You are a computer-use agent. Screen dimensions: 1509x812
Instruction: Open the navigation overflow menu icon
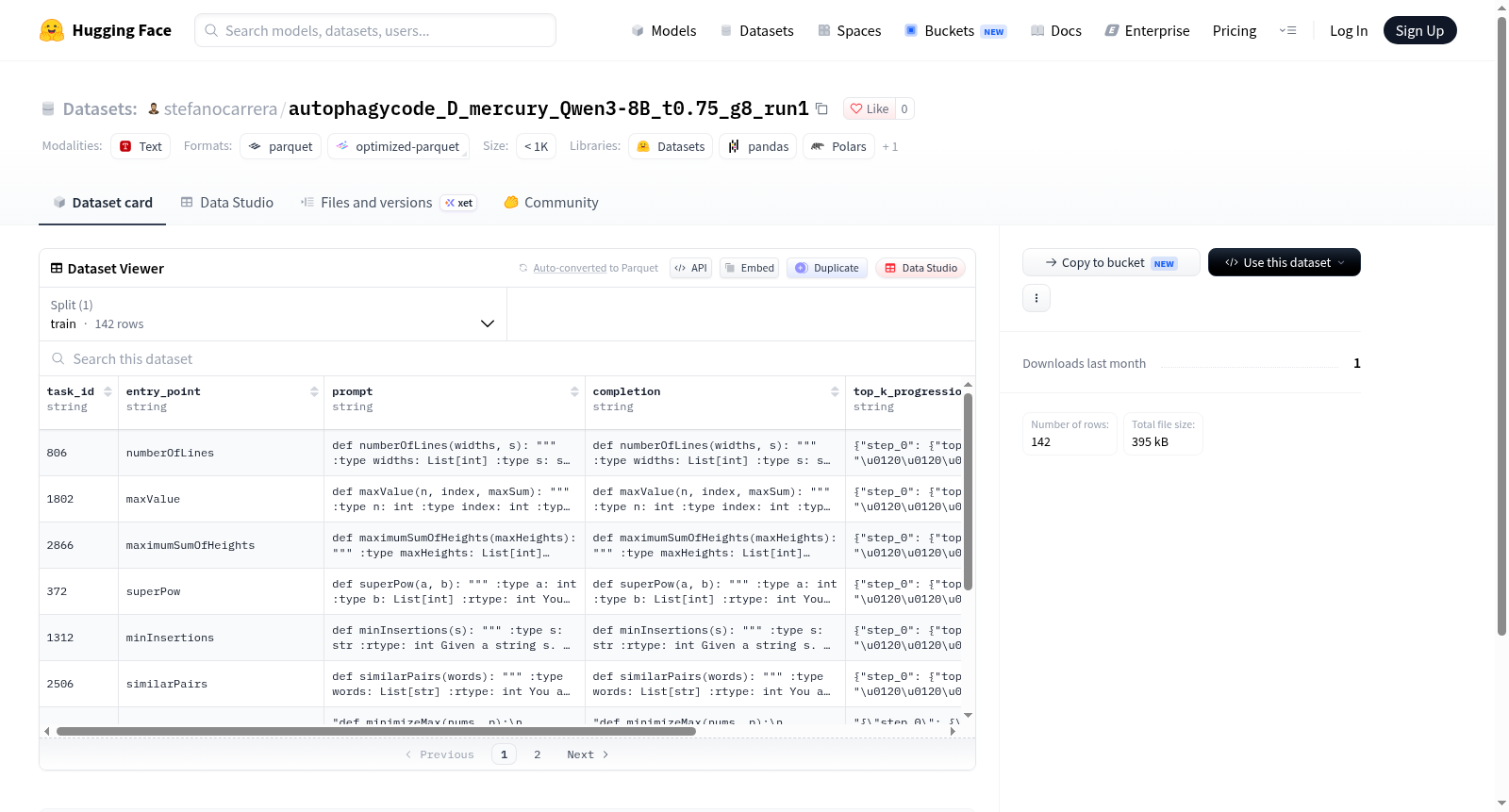pos(1287,30)
